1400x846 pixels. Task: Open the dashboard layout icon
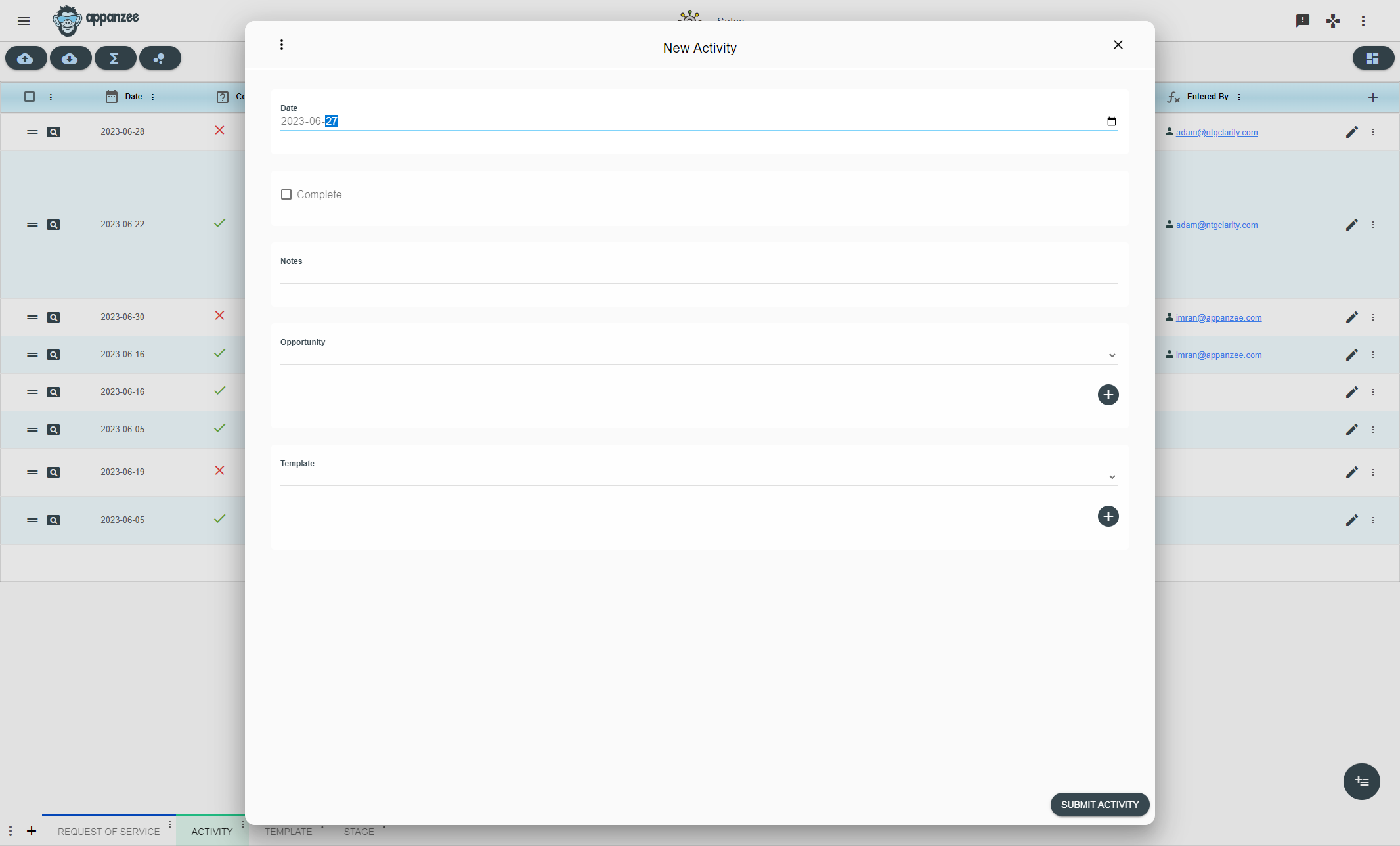[1372, 58]
